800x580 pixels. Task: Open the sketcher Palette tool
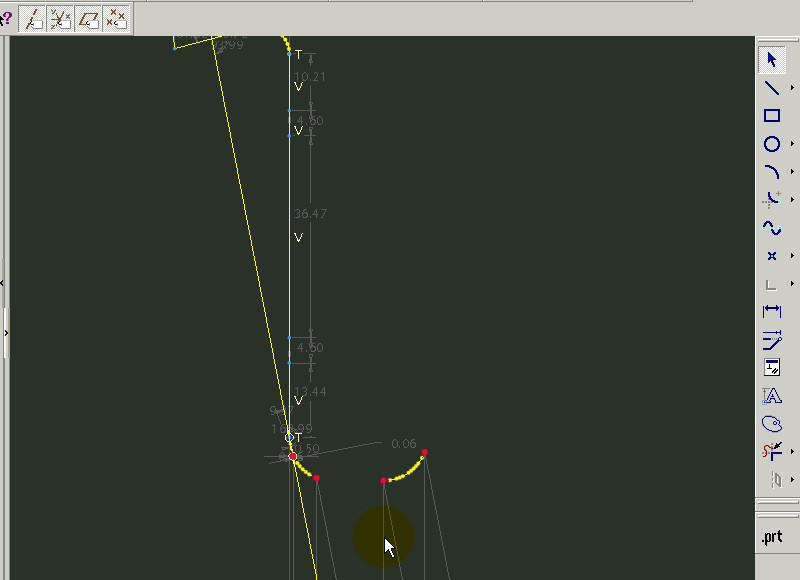pos(771,423)
